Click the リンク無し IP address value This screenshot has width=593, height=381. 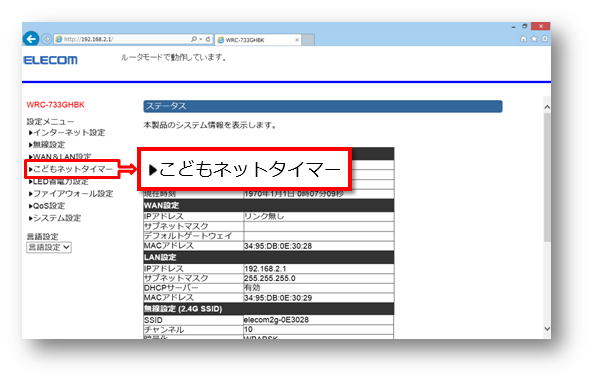[x=264, y=216]
